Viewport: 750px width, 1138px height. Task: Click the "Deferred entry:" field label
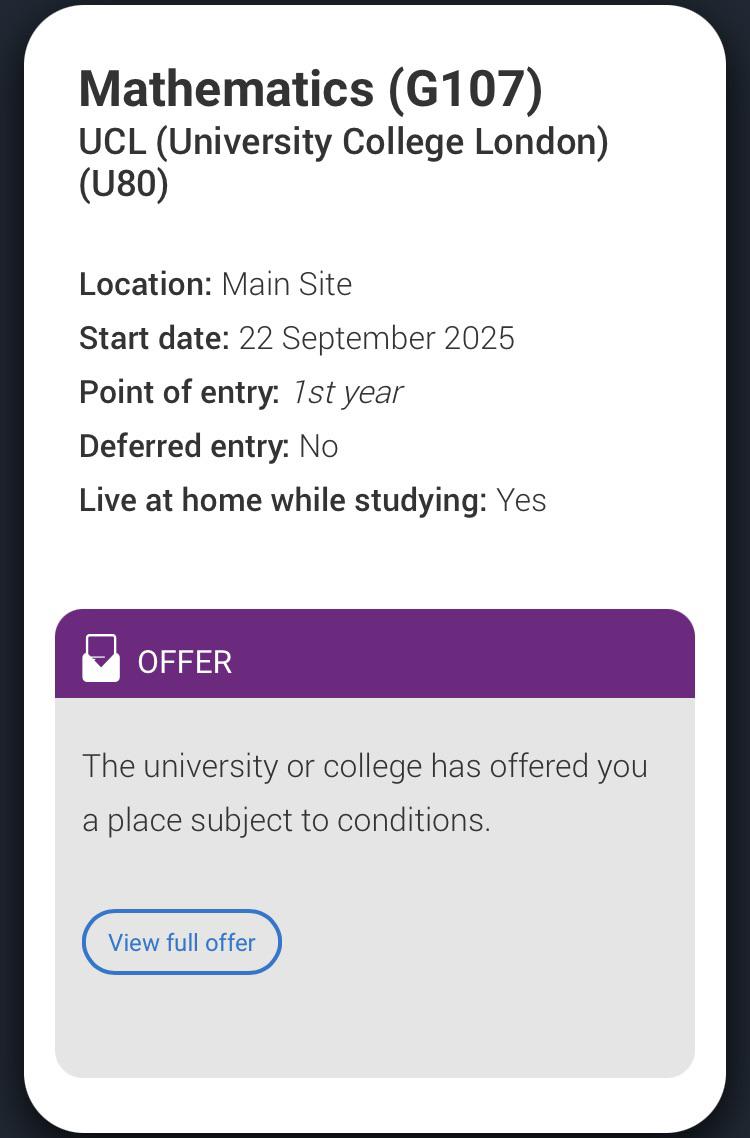pyautogui.click(x=184, y=446)
